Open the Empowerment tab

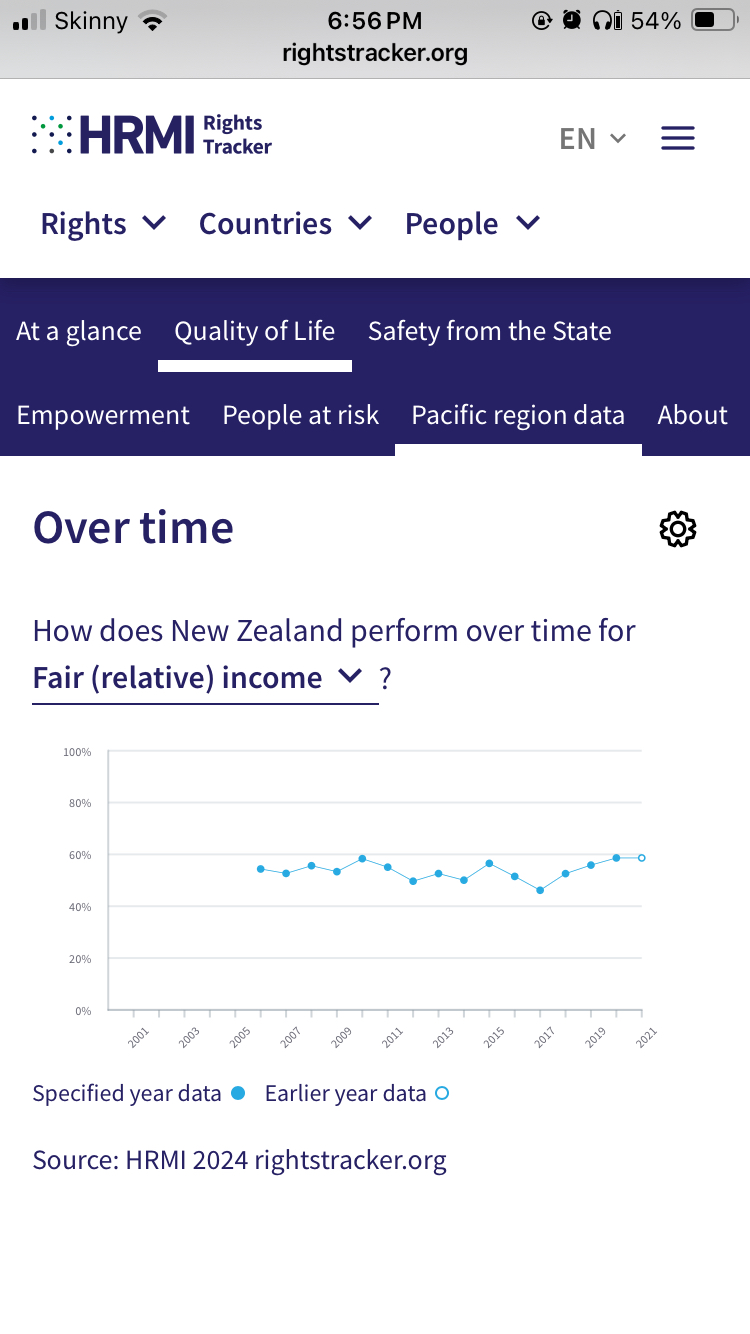click(103, 415)
